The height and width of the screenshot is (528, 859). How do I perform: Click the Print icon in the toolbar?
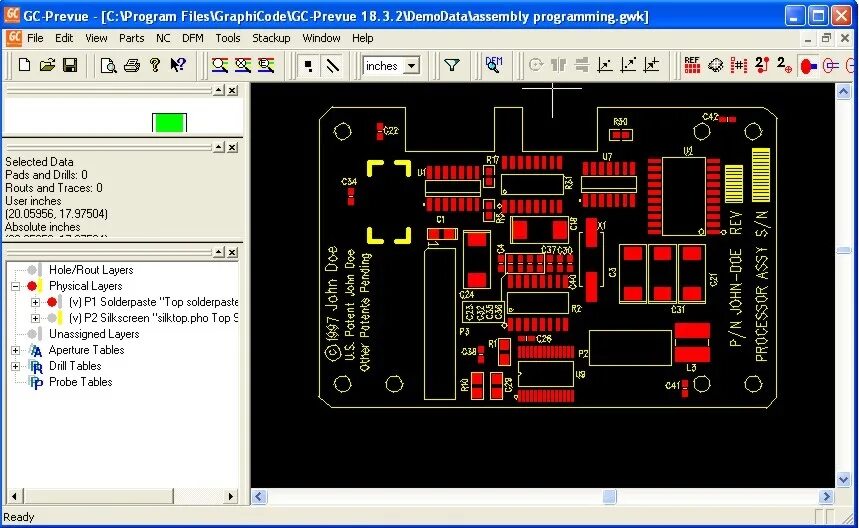click(x=131, y=65)
